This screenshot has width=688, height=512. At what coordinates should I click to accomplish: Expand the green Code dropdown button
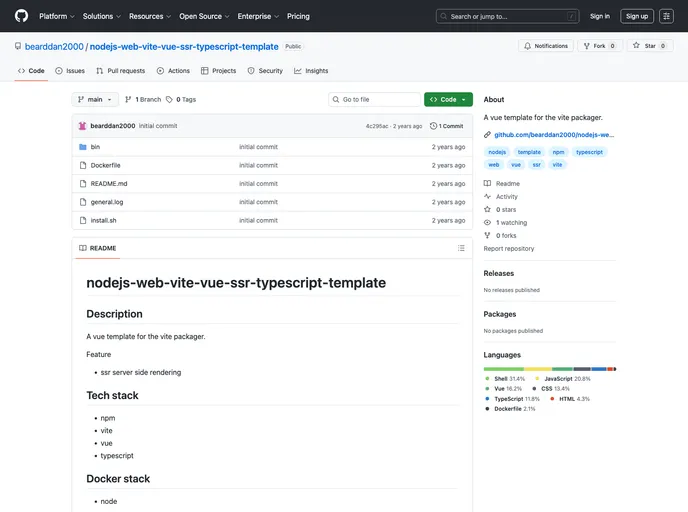click(x=448, y=100)
